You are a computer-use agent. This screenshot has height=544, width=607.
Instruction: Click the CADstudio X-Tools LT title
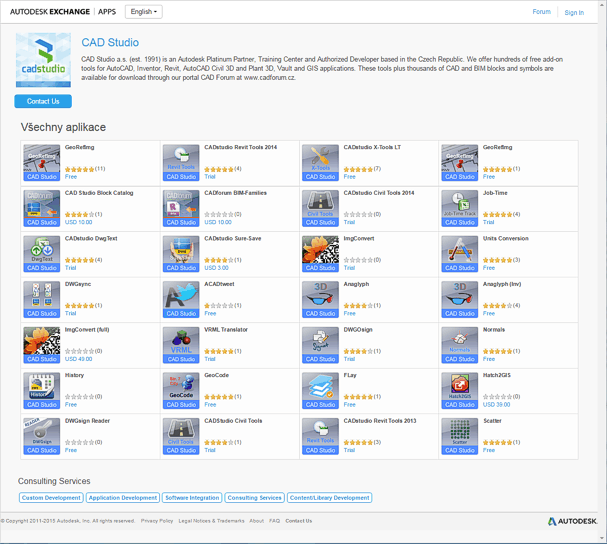pyautogui.click(x=372, y=147)
